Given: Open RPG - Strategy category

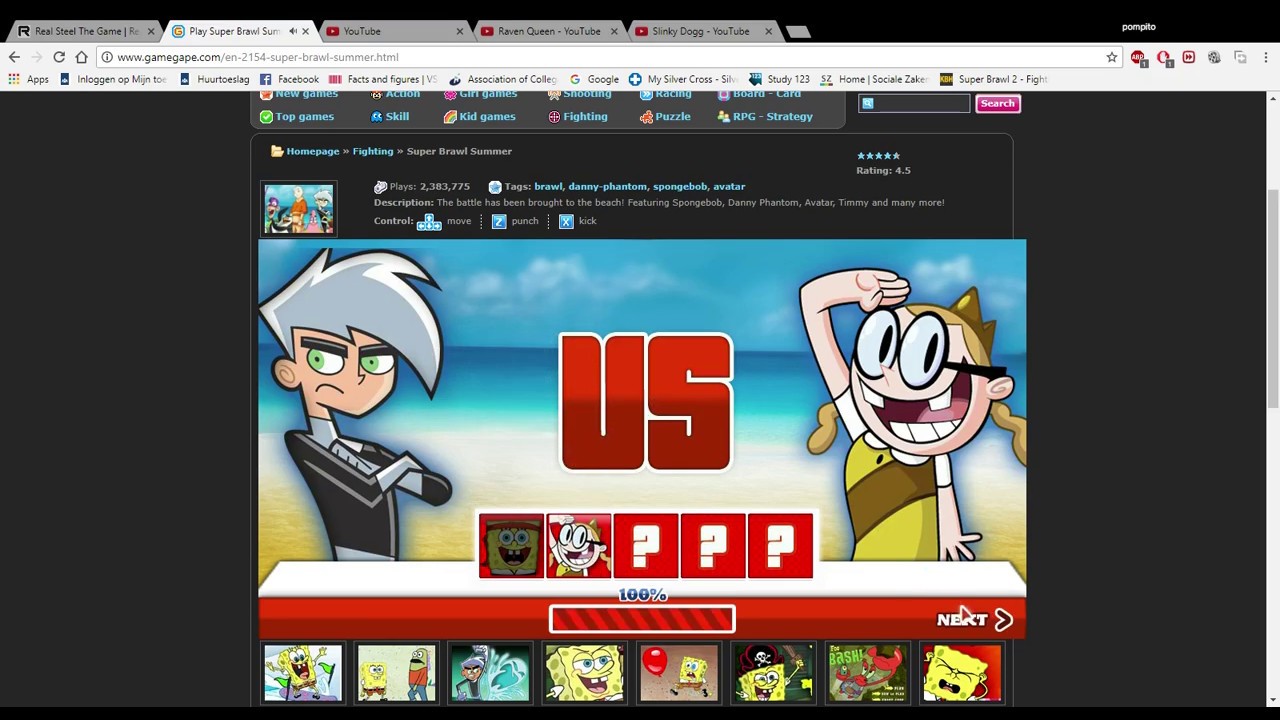Looking at the screenshot, I should click(765, 116).
